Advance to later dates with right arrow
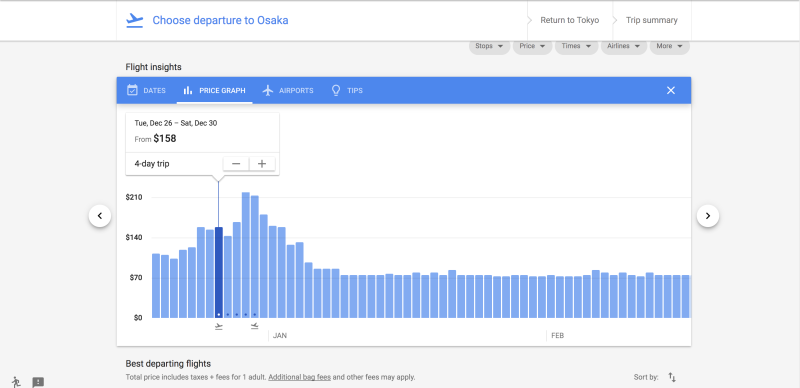Image resolution: width=800 pixels, height=388 pixels. pos(708,216)
